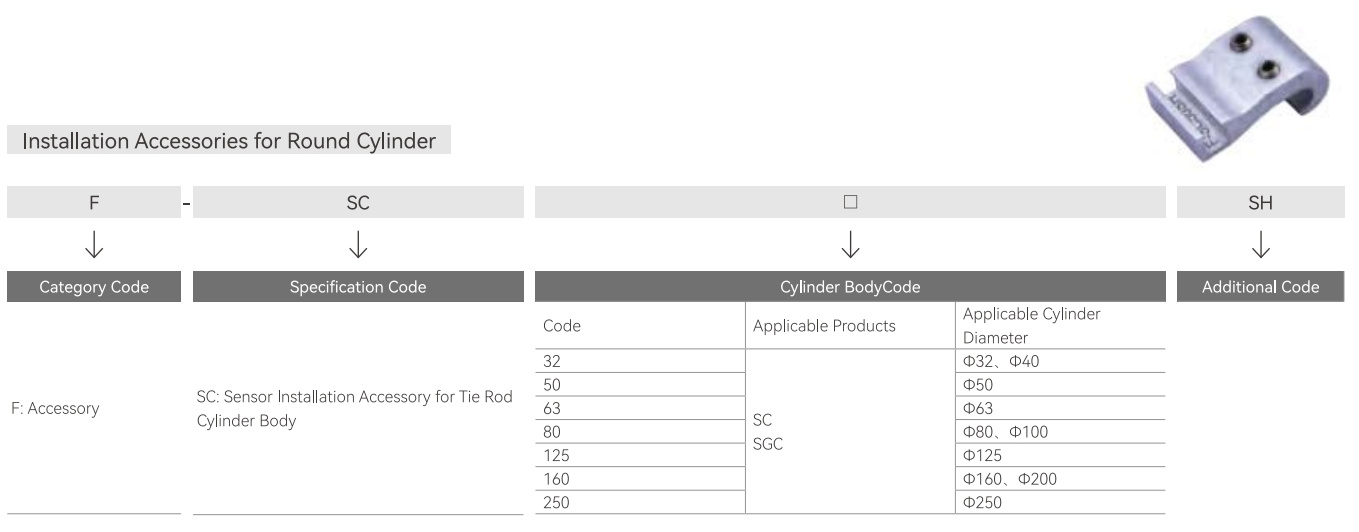This screenshot has height=532, width=1359.
Task: Select code 32 table row
Action: [x=850, y=361]
